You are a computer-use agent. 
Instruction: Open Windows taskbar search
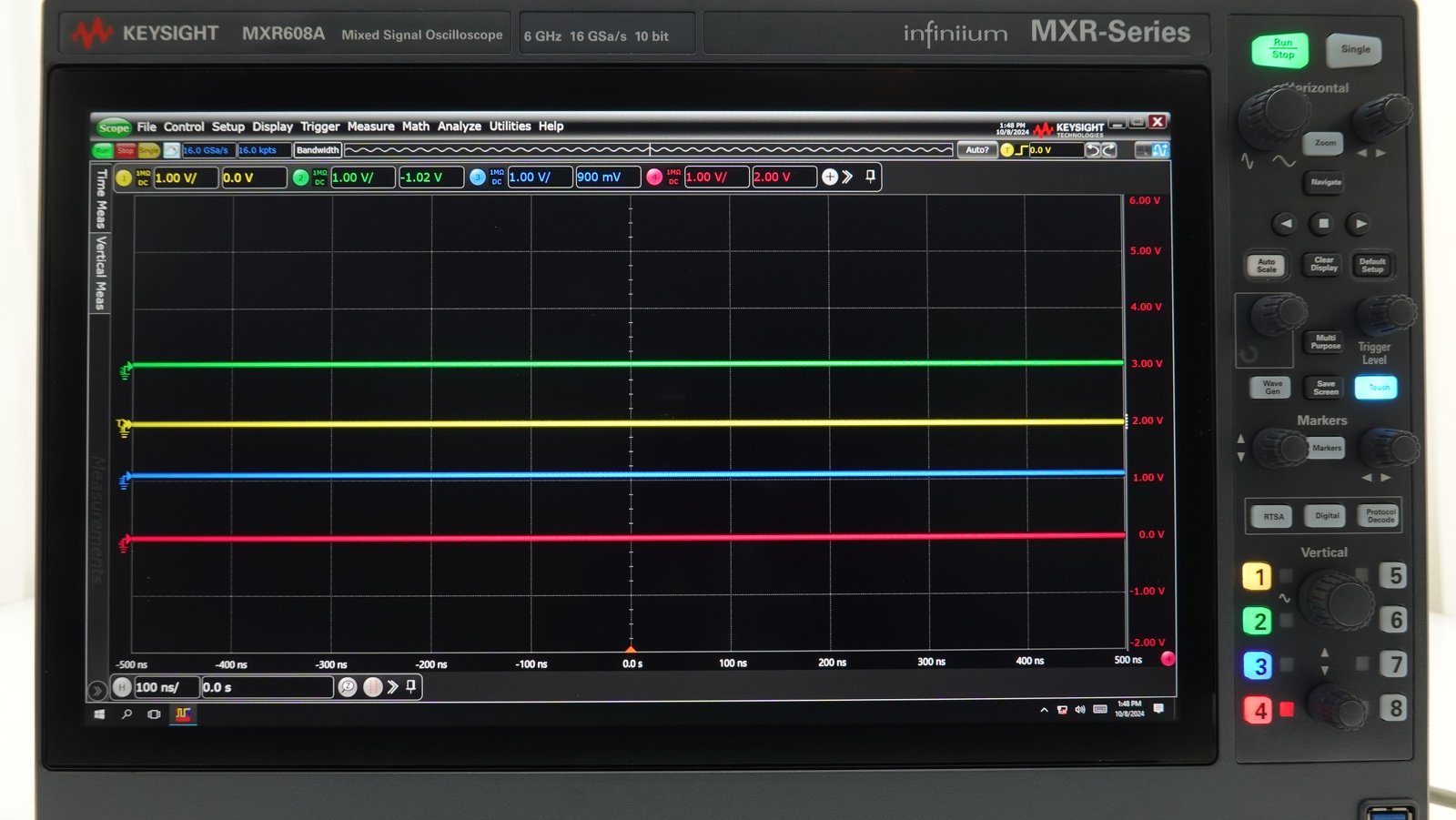[126, 714]
